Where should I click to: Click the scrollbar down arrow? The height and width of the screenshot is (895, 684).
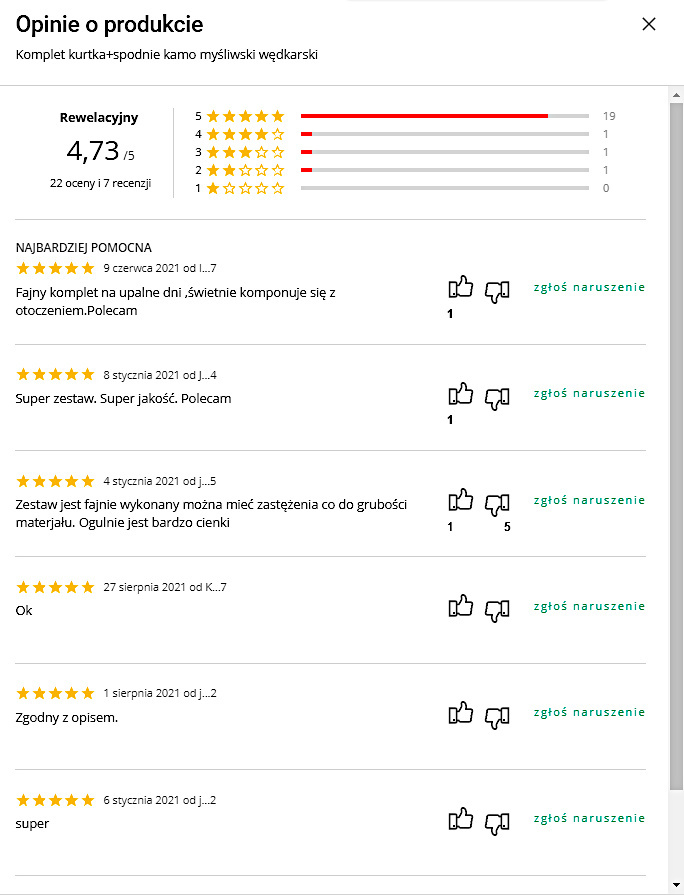point(676,885)
